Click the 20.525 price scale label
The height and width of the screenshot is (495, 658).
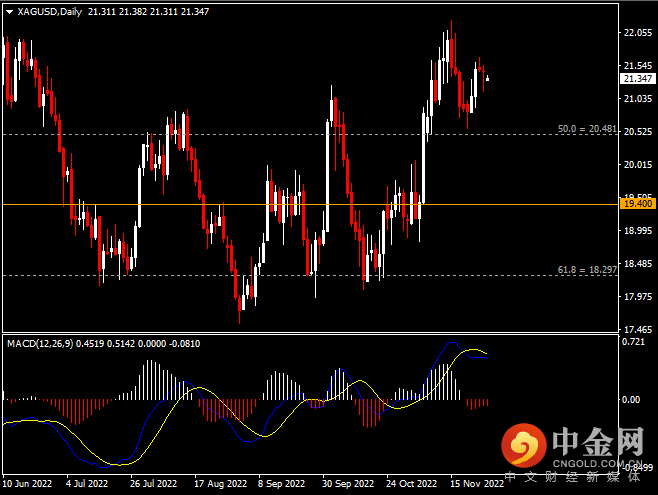coord(637,132)
